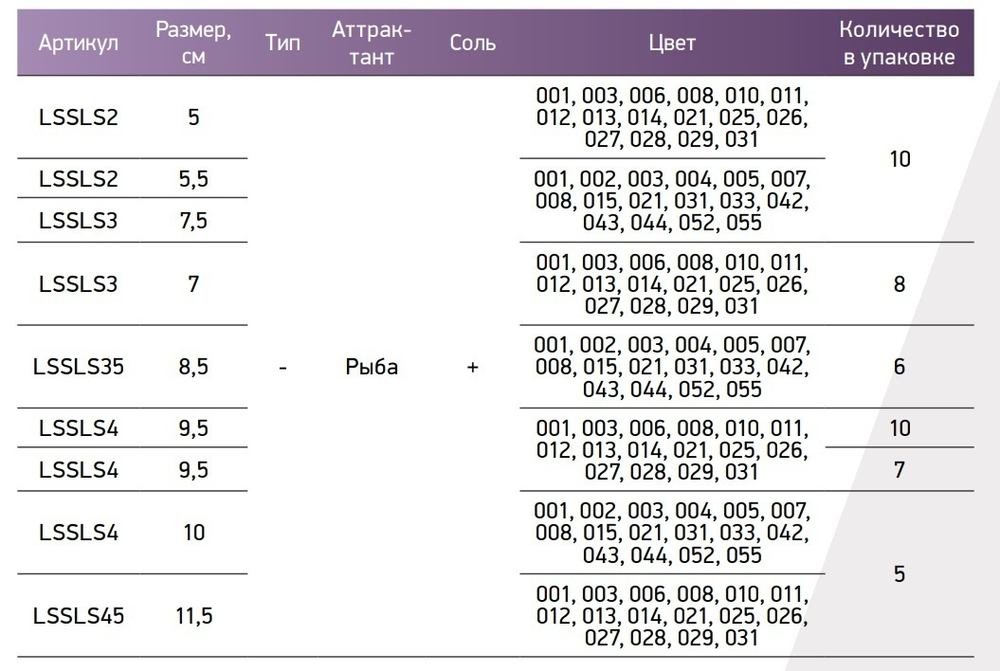Click the 8,5 size cell
The image size is (1000, 671).
coord(194,367)
